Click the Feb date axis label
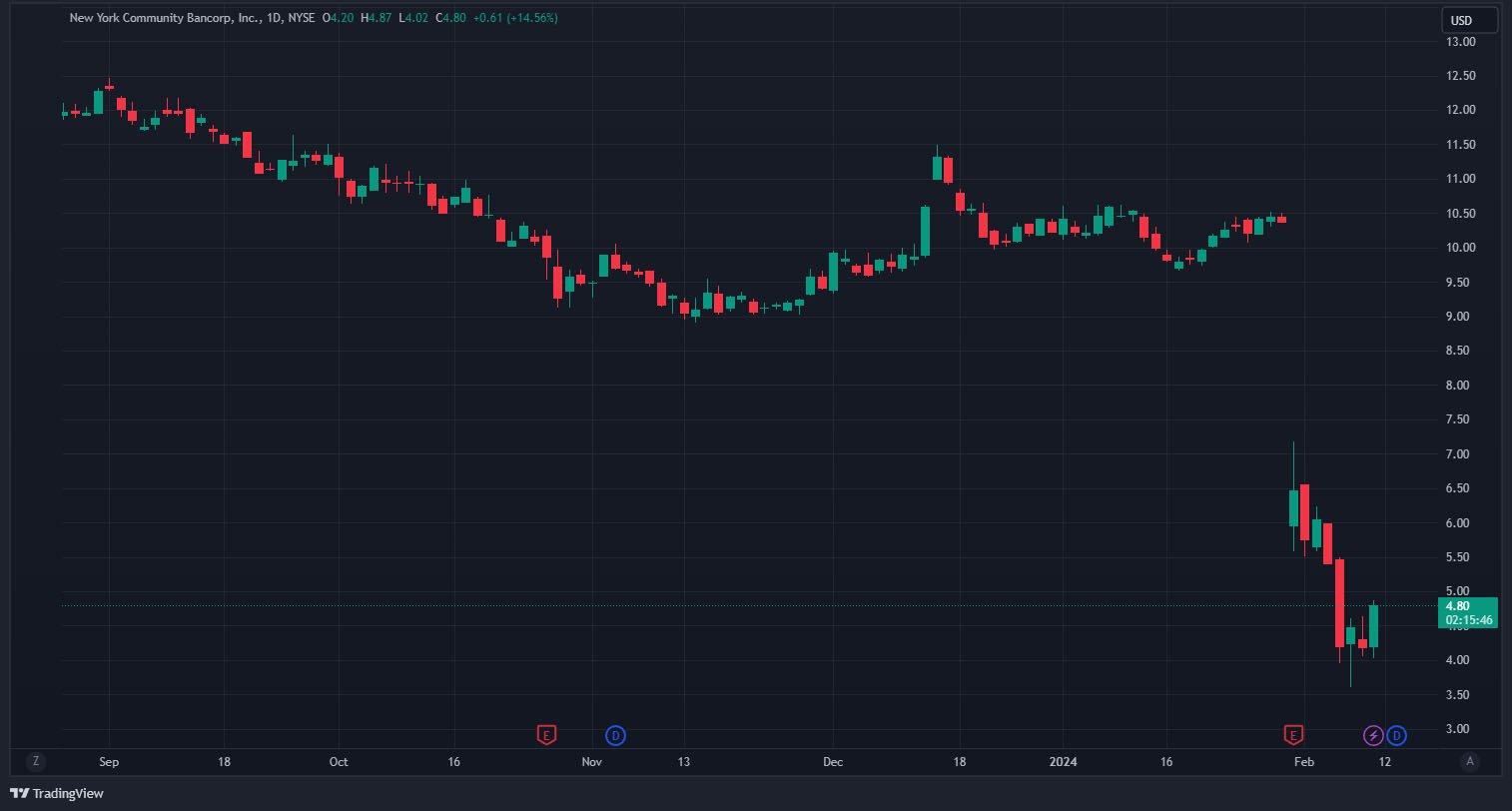This screenshot has height=811, width=1512. [x=1304, y=761]
